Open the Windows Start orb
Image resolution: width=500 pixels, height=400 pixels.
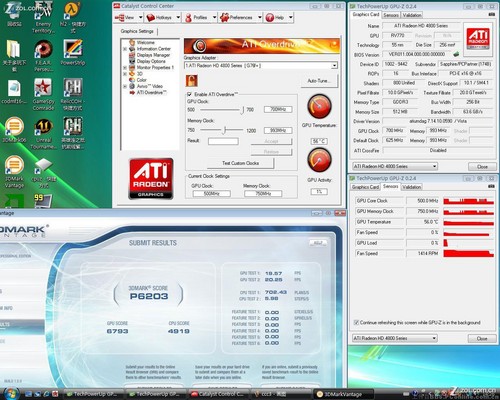click(11, 393)
